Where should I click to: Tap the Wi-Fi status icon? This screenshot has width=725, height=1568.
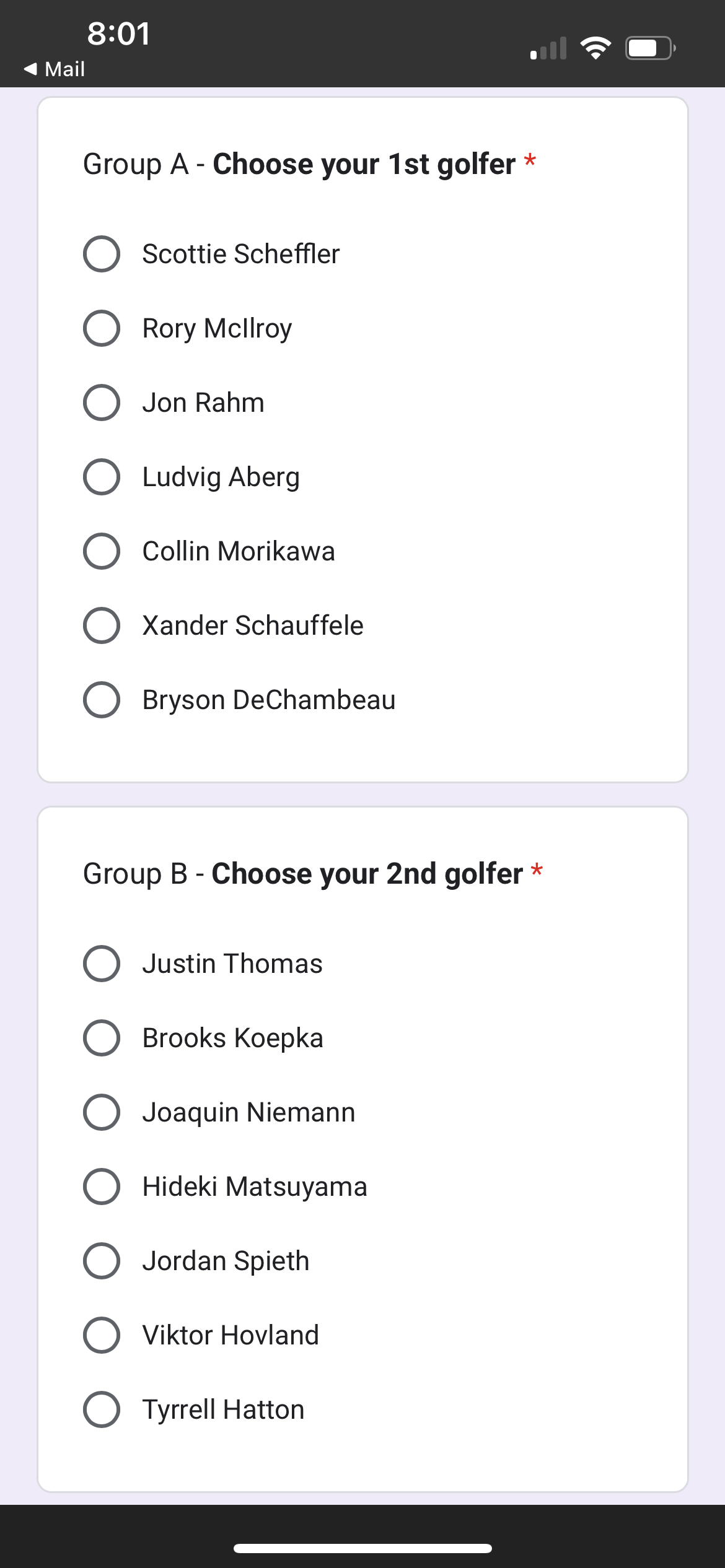click(x=595, y=48)
